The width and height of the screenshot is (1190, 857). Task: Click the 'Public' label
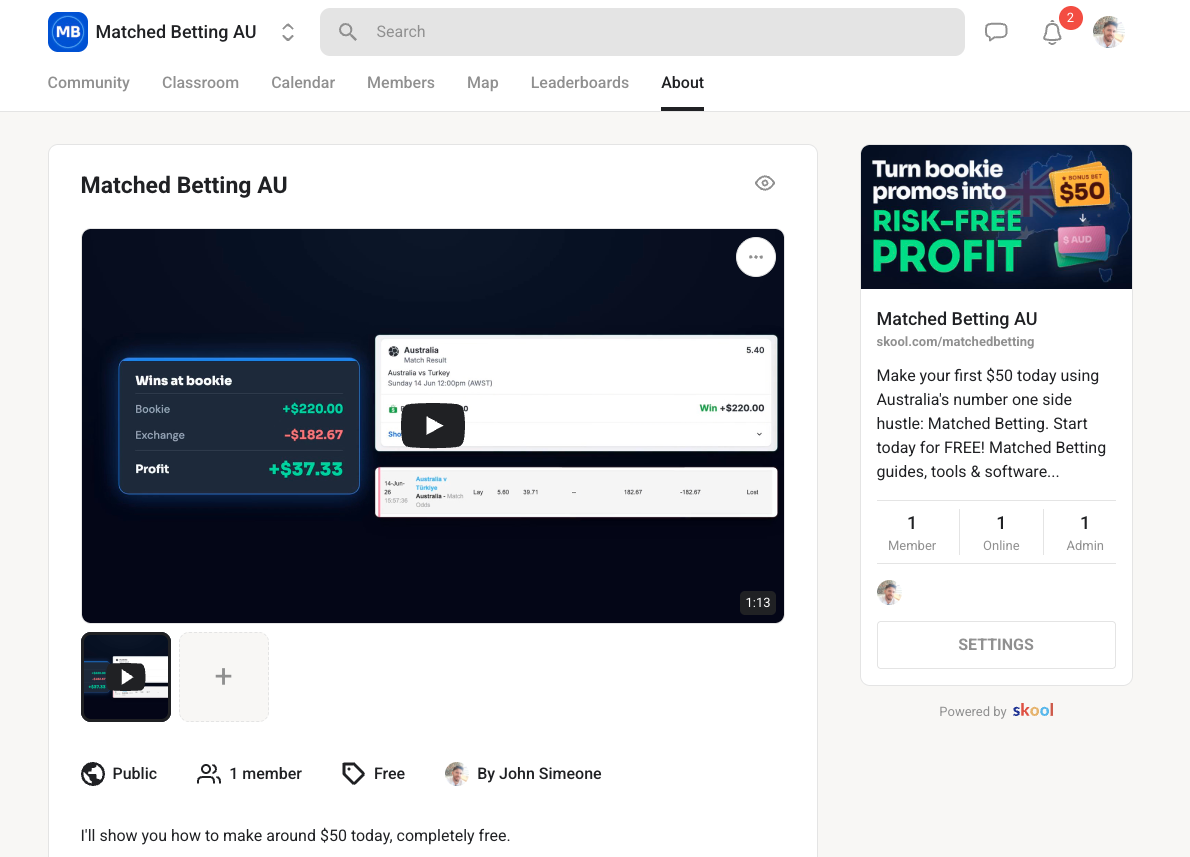point(134,774)
